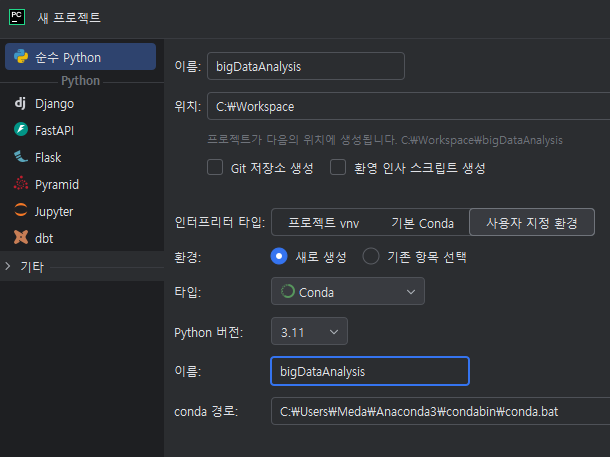Select 순수 Python project type
The width and height of the screenshot is (610, 457).
coord(81,57)
